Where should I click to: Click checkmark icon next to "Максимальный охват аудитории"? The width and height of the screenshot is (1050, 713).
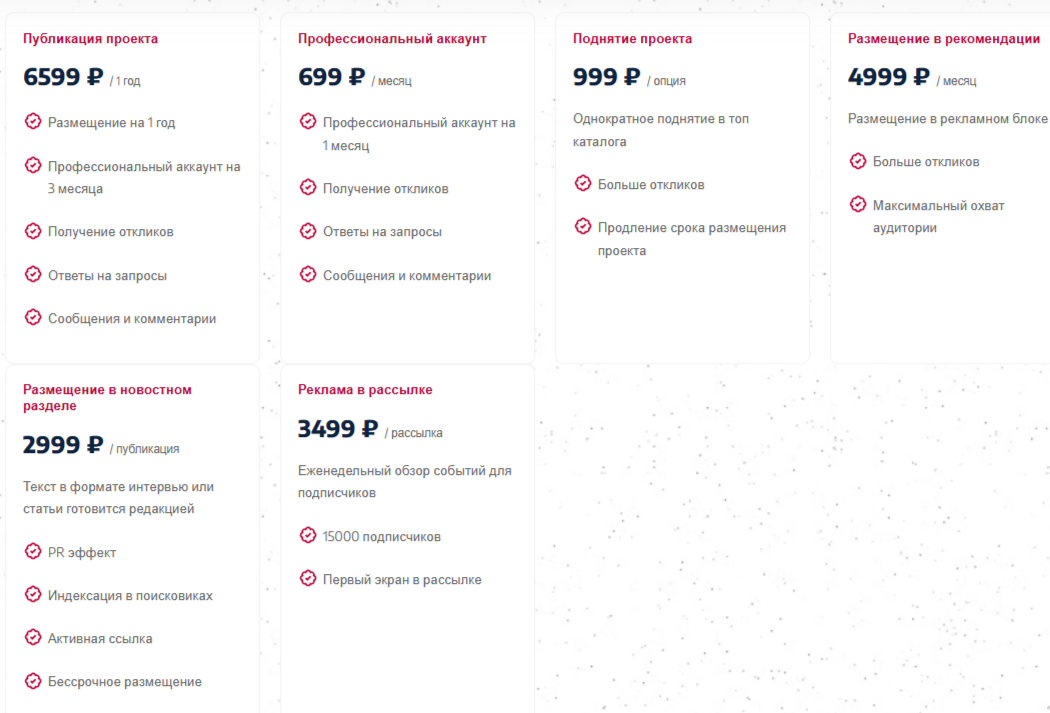[858, 205]
